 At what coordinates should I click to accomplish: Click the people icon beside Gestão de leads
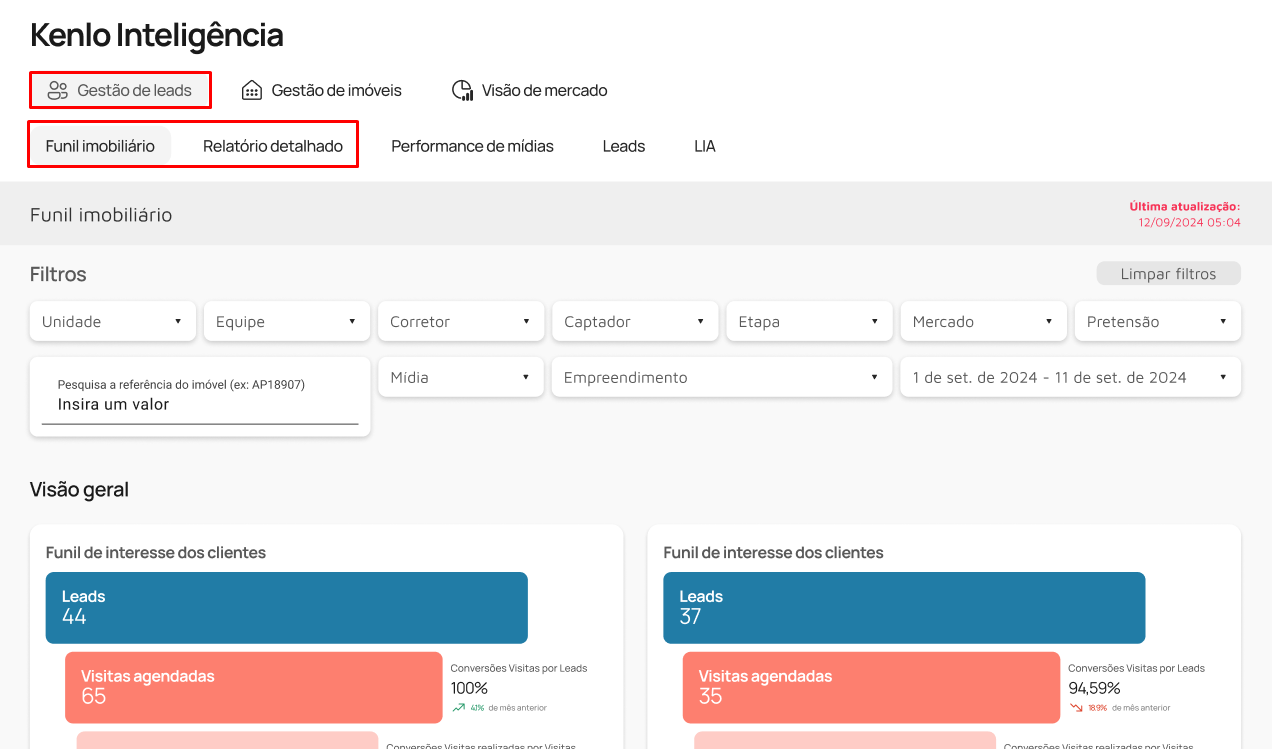coord(58,90)
